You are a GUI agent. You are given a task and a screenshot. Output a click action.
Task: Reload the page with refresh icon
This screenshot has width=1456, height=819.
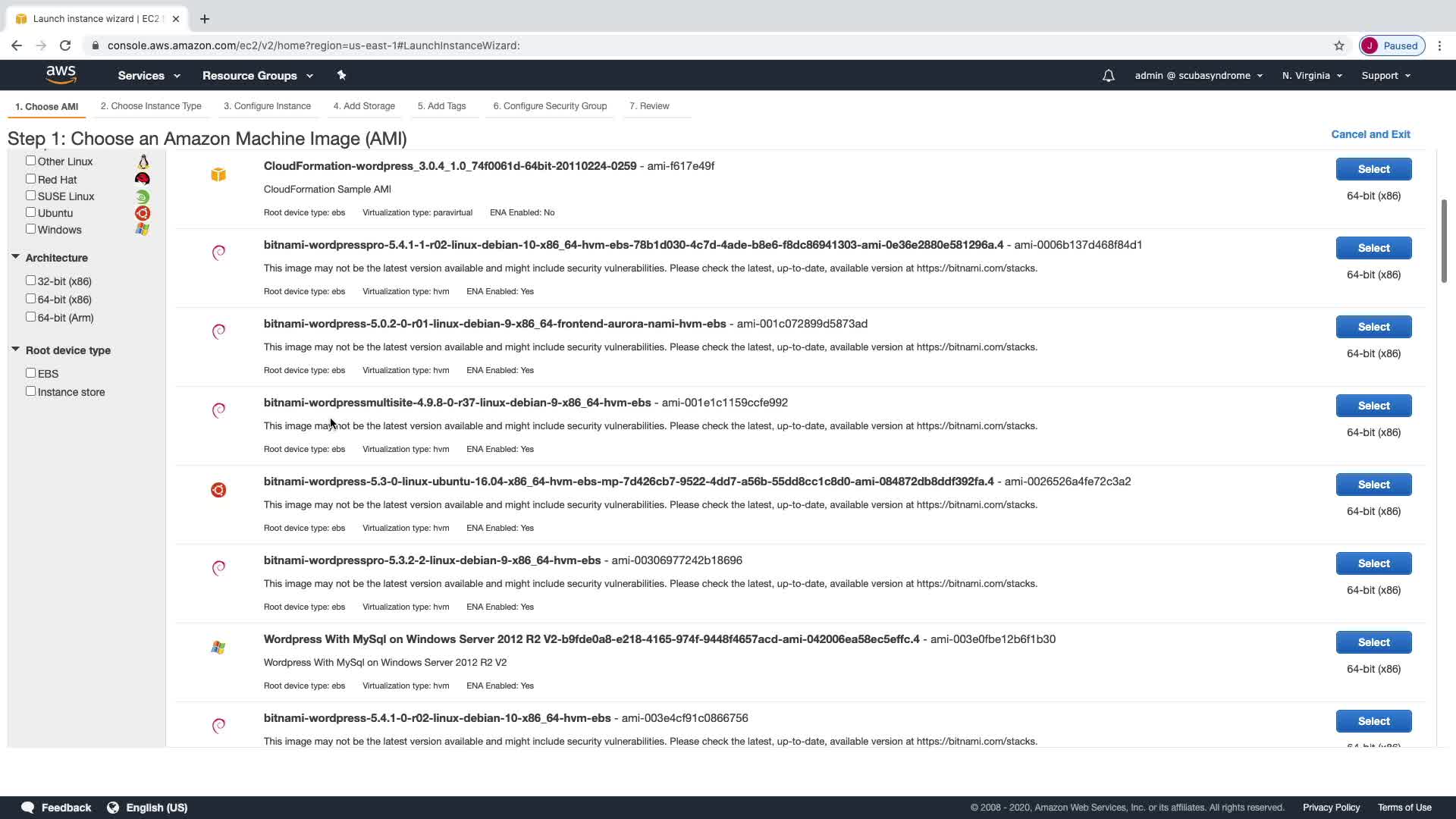(65, 45)
